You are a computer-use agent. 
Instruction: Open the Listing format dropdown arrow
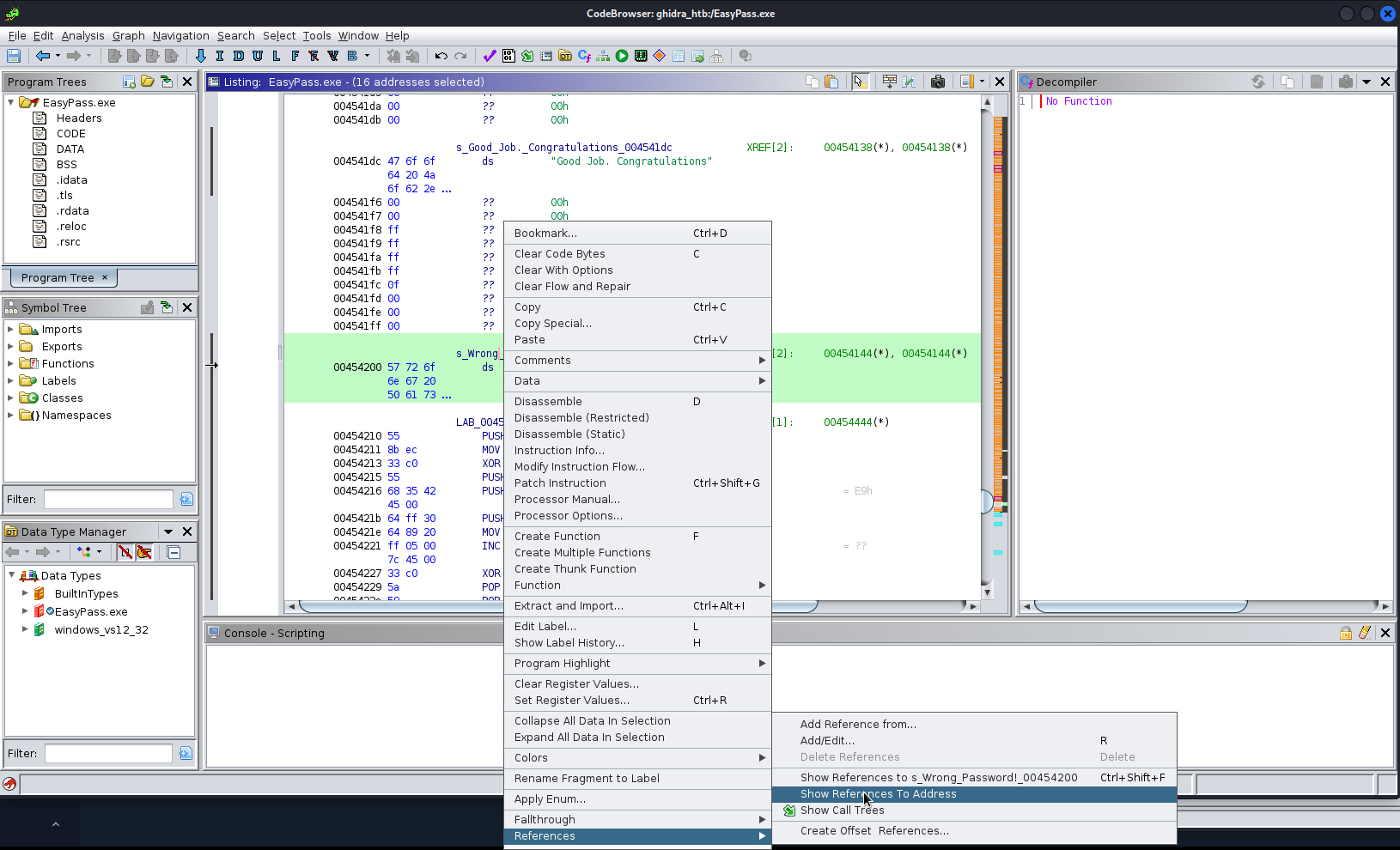tap(982, 82)
